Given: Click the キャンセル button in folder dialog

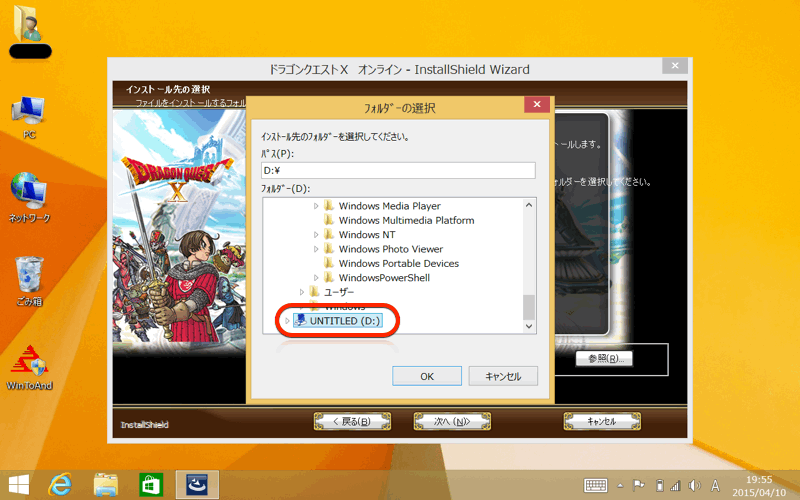Looking at the screenshot, I should click(503, 376).
